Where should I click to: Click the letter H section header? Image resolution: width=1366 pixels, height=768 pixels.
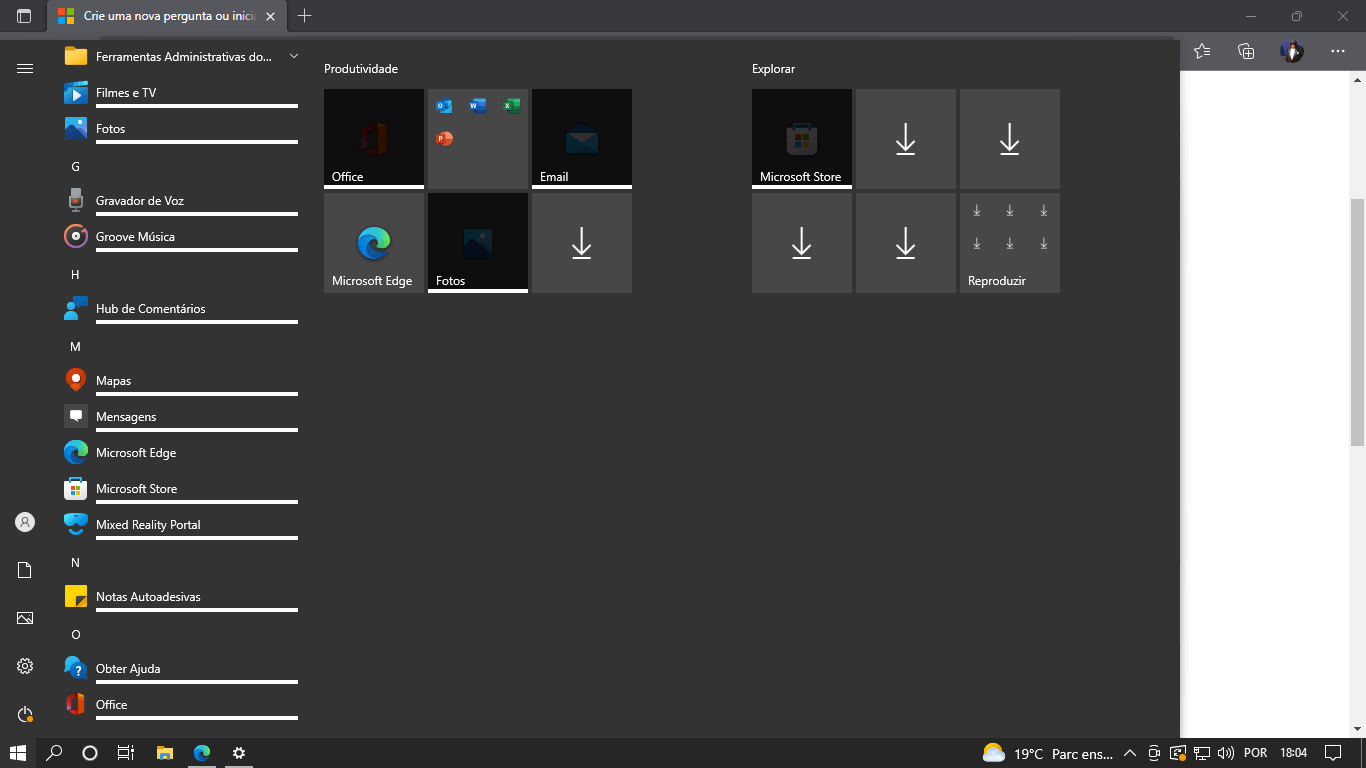75,275
